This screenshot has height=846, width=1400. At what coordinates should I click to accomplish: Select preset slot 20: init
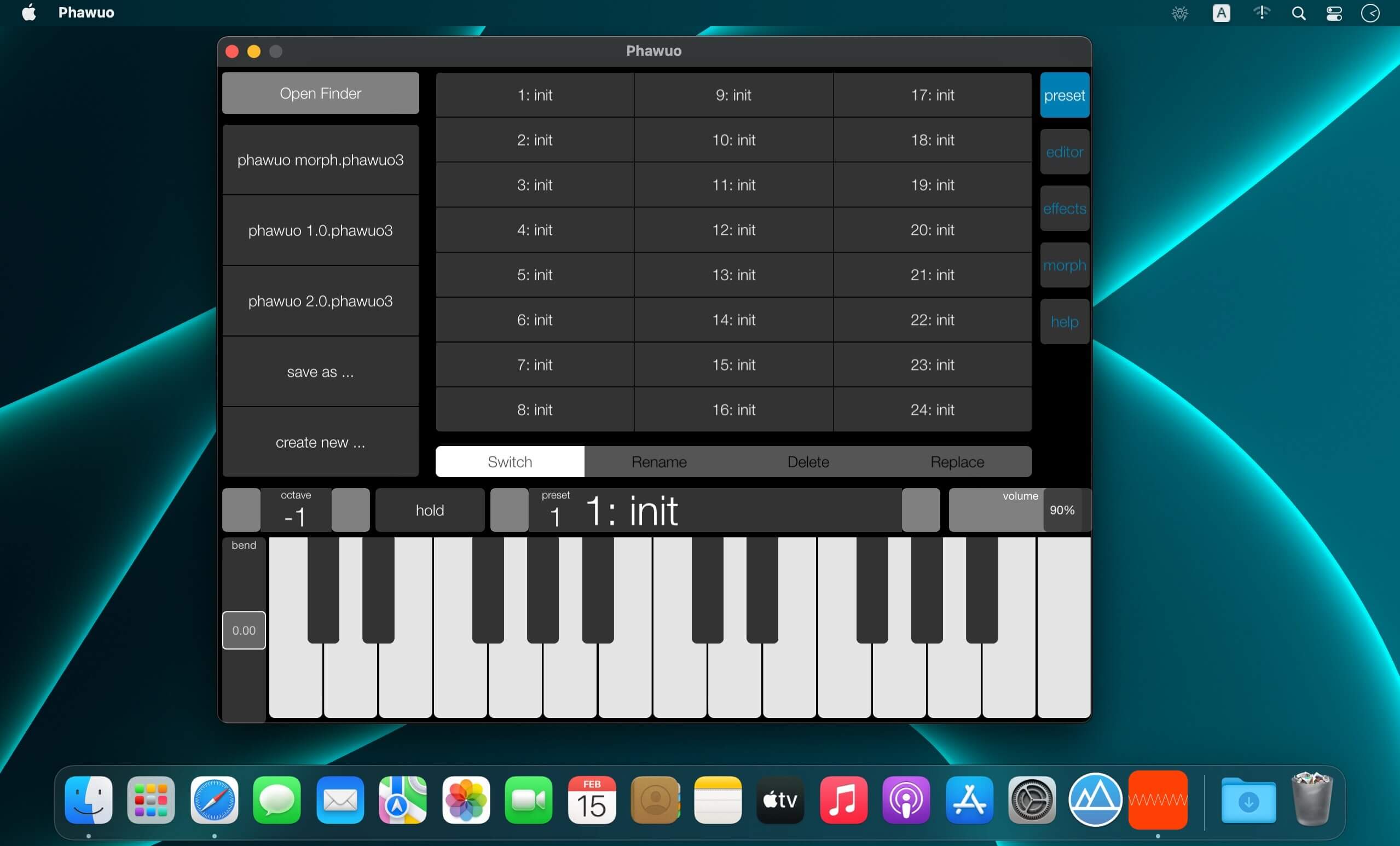point(933,229)
